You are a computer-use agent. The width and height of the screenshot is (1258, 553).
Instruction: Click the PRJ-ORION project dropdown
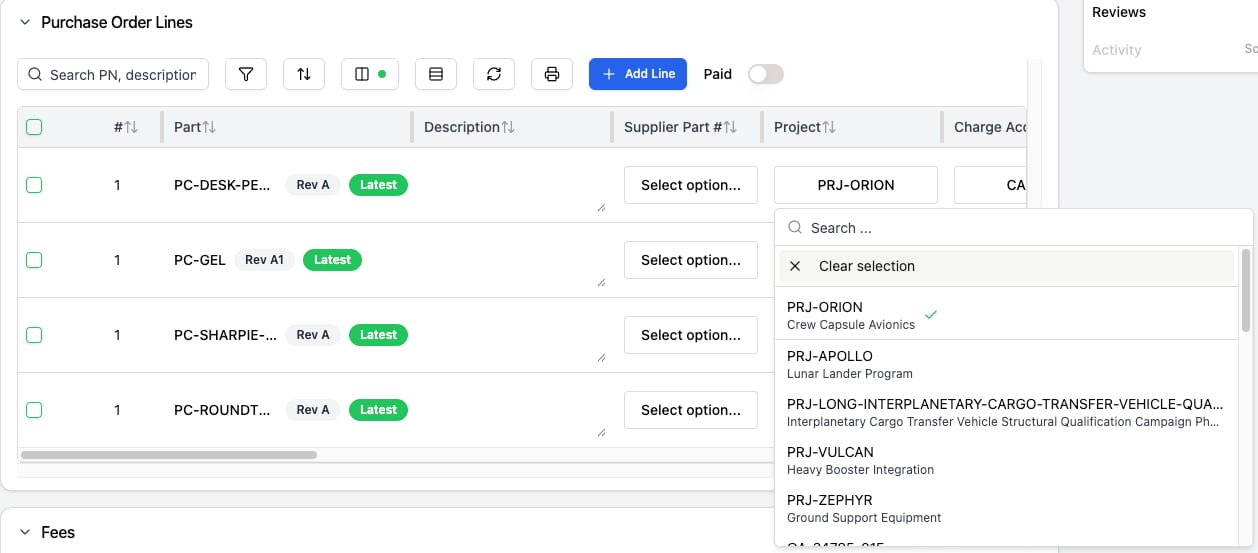856,185
